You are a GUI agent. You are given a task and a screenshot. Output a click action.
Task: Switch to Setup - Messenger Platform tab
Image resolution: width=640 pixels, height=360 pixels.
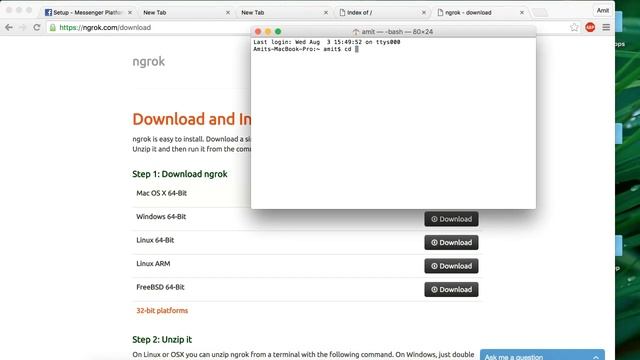[x=88, y=13]
